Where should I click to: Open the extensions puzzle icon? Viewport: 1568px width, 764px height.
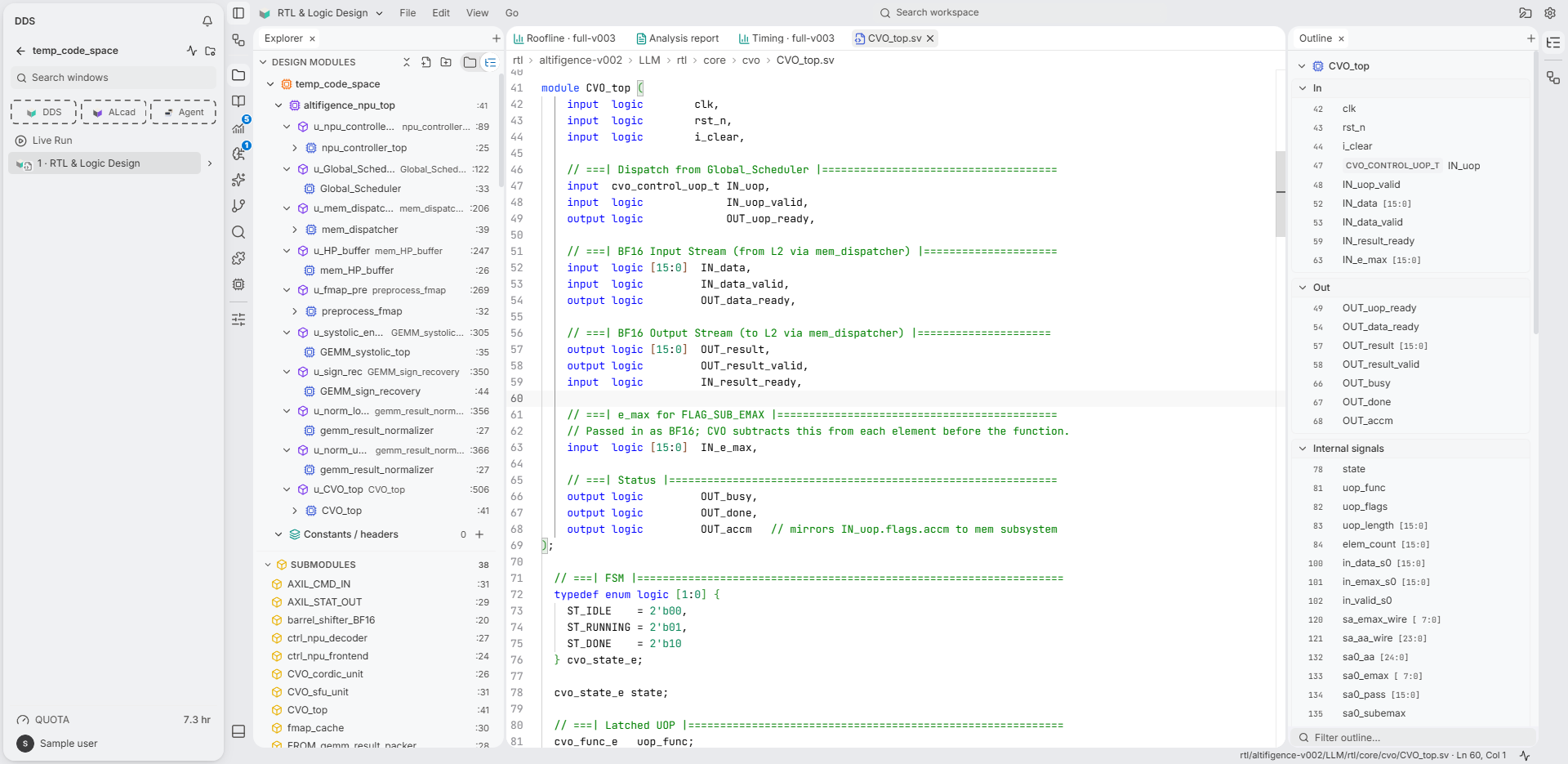point(238,258)
